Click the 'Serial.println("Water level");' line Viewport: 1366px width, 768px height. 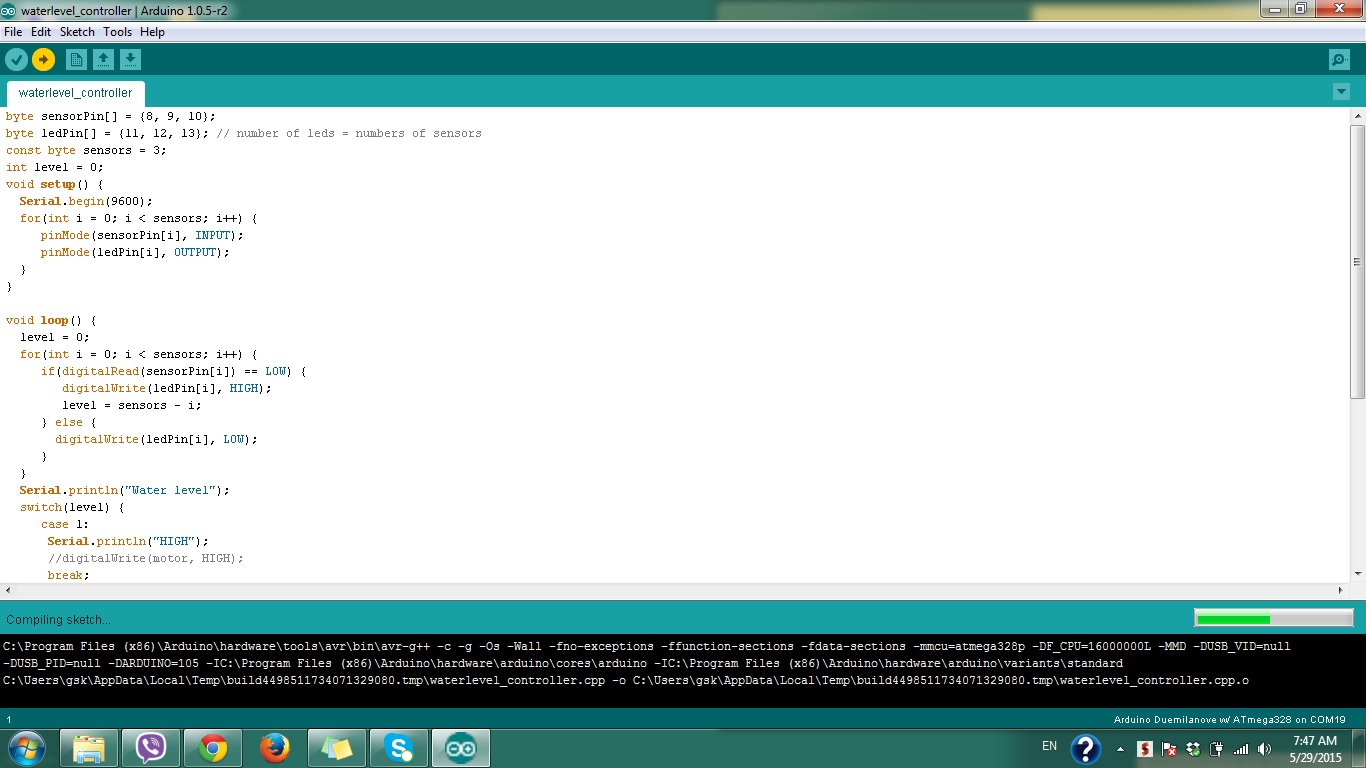(x=125, y=490)
